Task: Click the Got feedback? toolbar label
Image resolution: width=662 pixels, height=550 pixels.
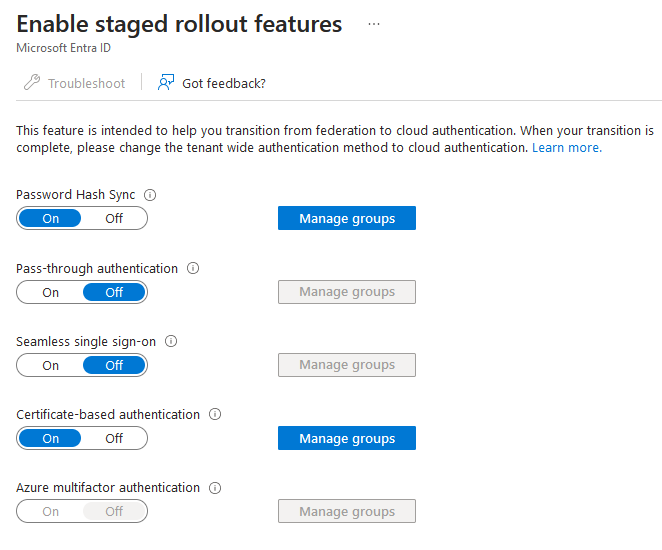Action: coord(224,83)
